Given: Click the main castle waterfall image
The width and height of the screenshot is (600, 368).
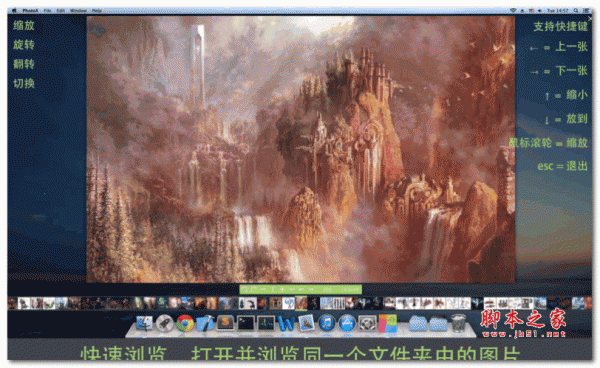Looking at the screenshot, I should point(301,149).
